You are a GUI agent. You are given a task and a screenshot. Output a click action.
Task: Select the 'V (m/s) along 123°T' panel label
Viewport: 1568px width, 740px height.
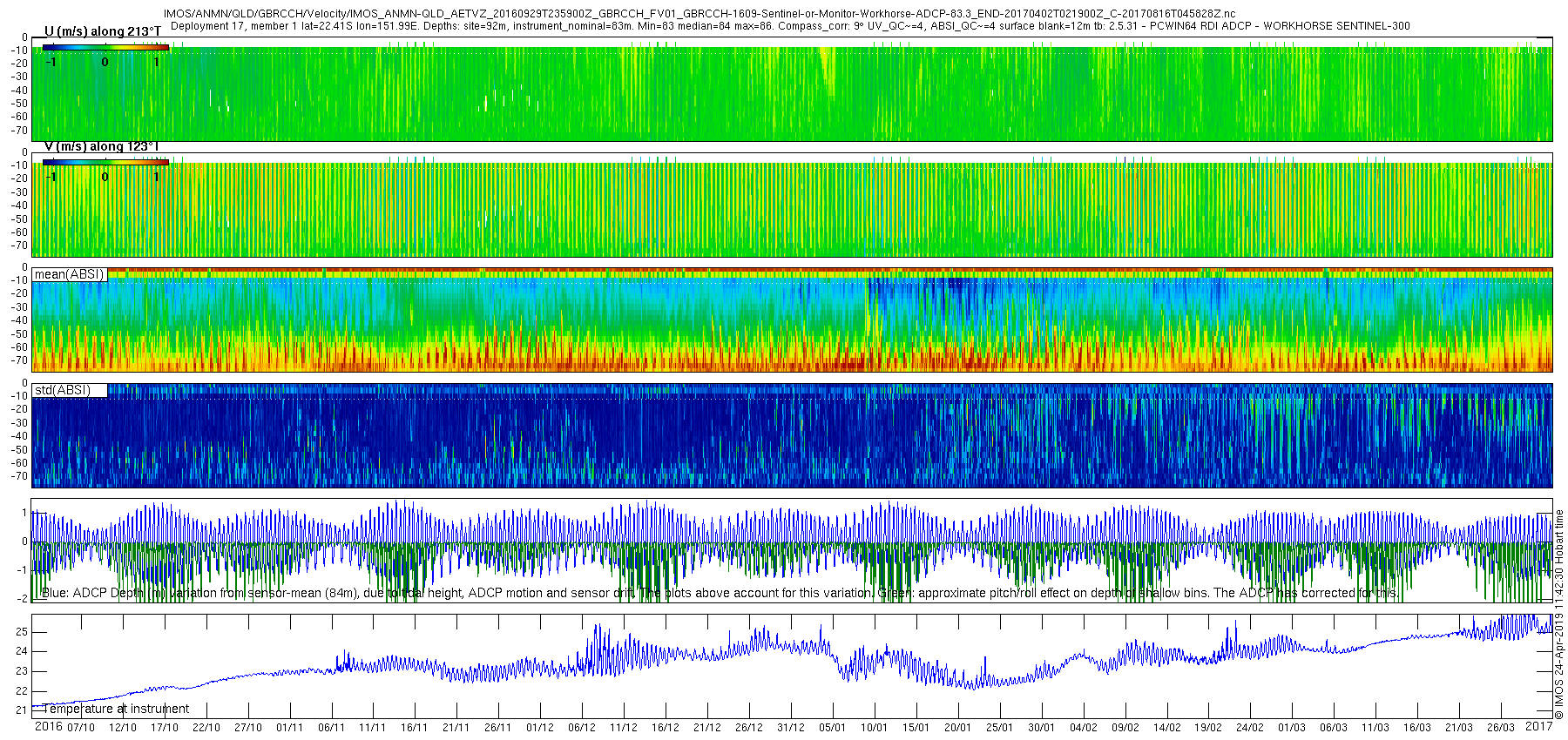[101, 146]
